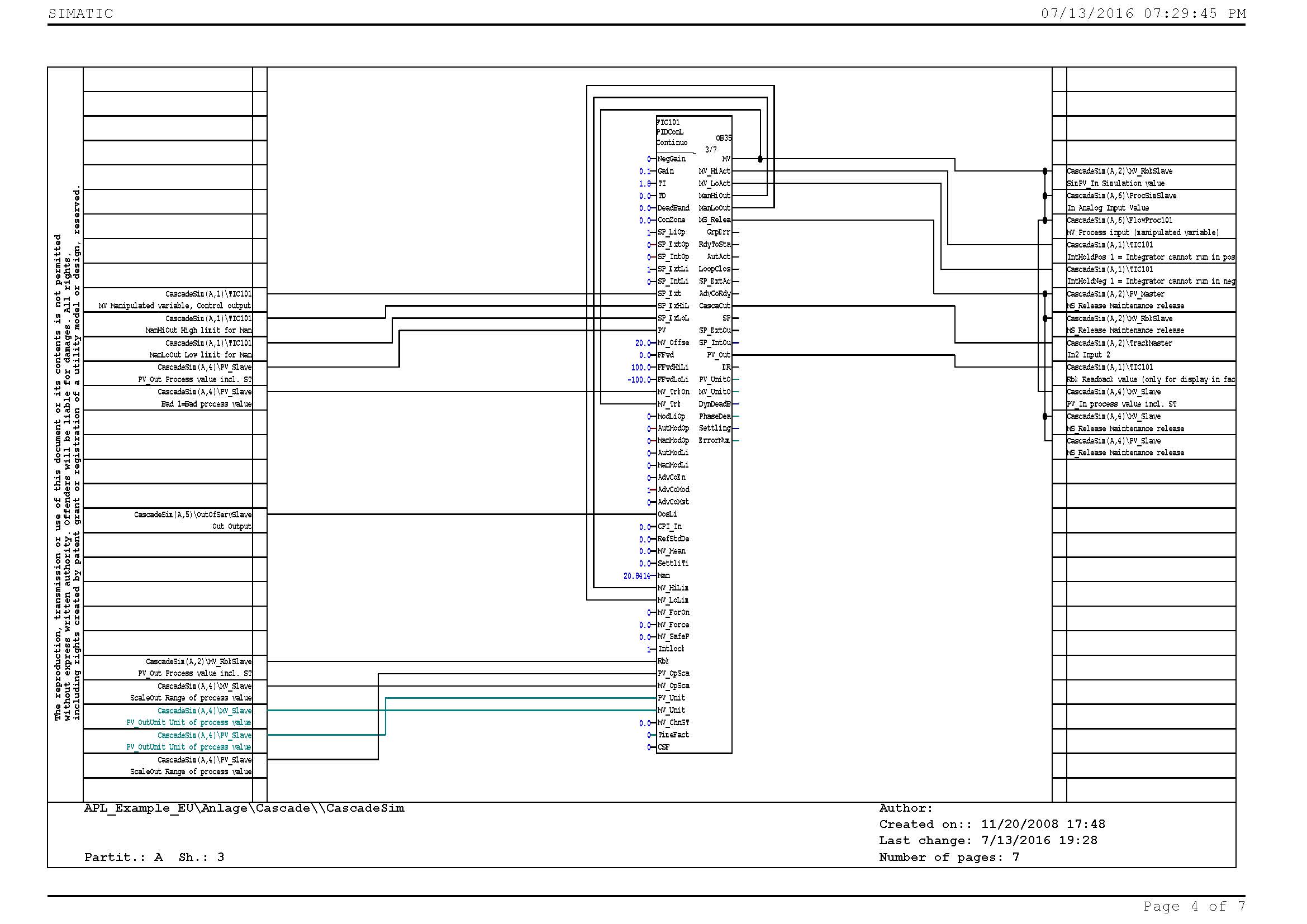Click the teal PV_Unit input pin
This screenshot has height=924, width=1307.
pyautogui.click(x=672, y=698)
